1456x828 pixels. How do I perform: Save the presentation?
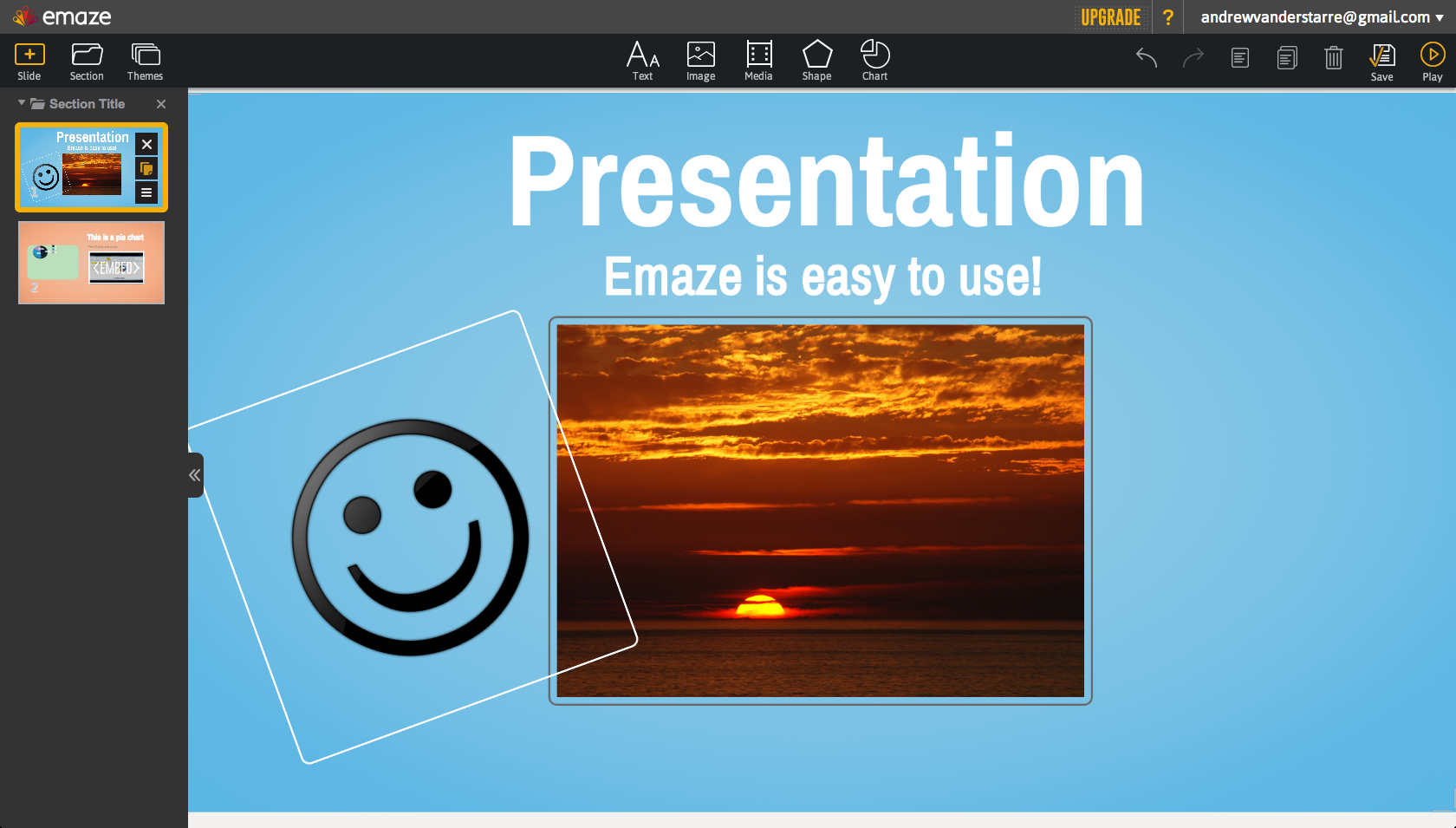(1381, 62)
